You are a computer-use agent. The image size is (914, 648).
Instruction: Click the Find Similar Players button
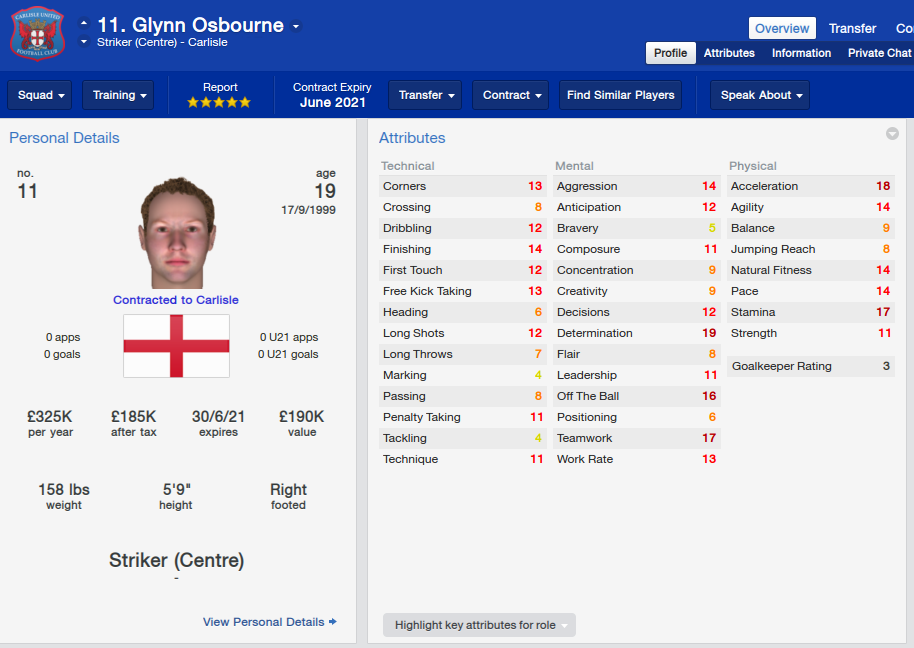(620, 95)
